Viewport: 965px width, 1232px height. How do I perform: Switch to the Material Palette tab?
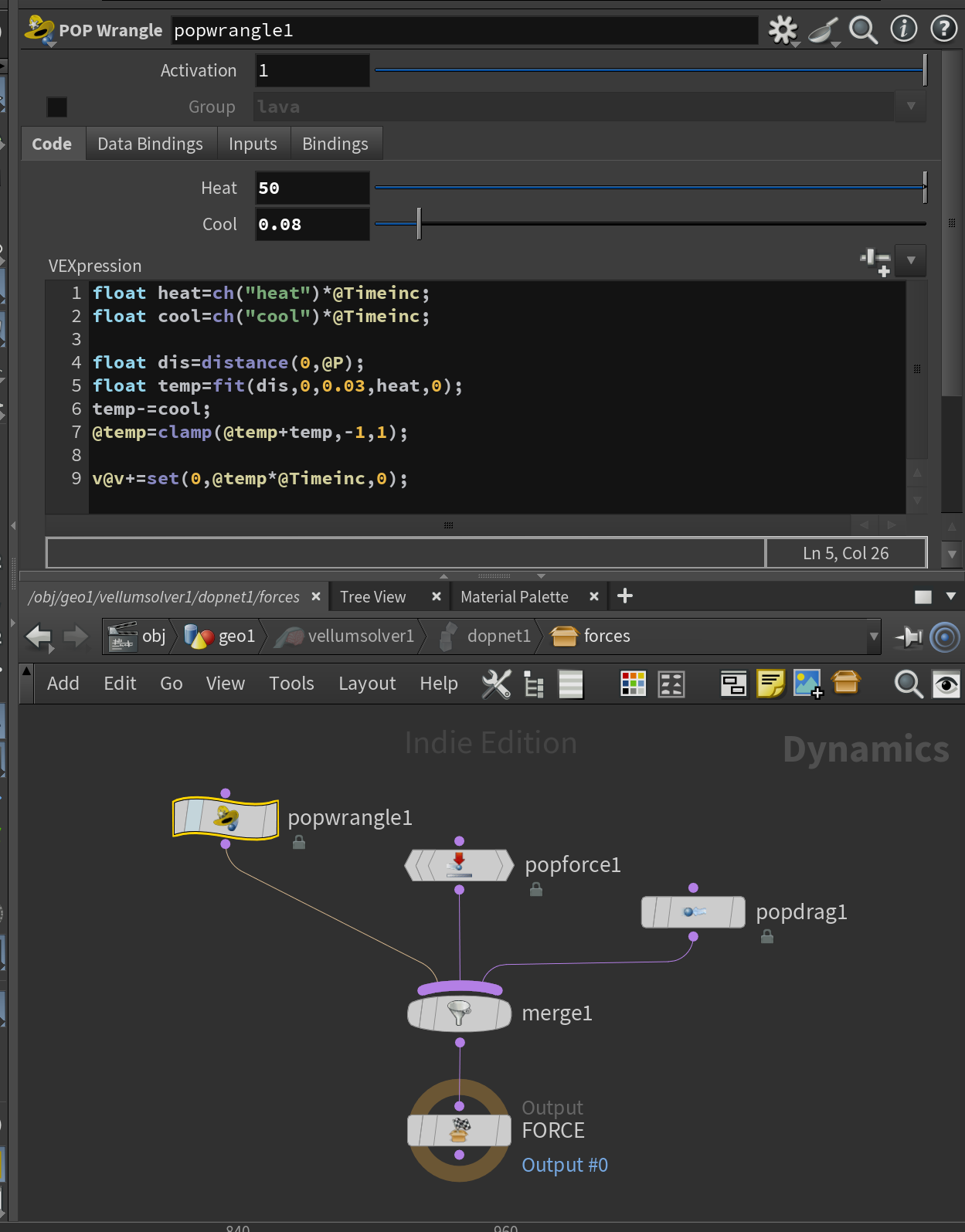[x=515, y=597]
